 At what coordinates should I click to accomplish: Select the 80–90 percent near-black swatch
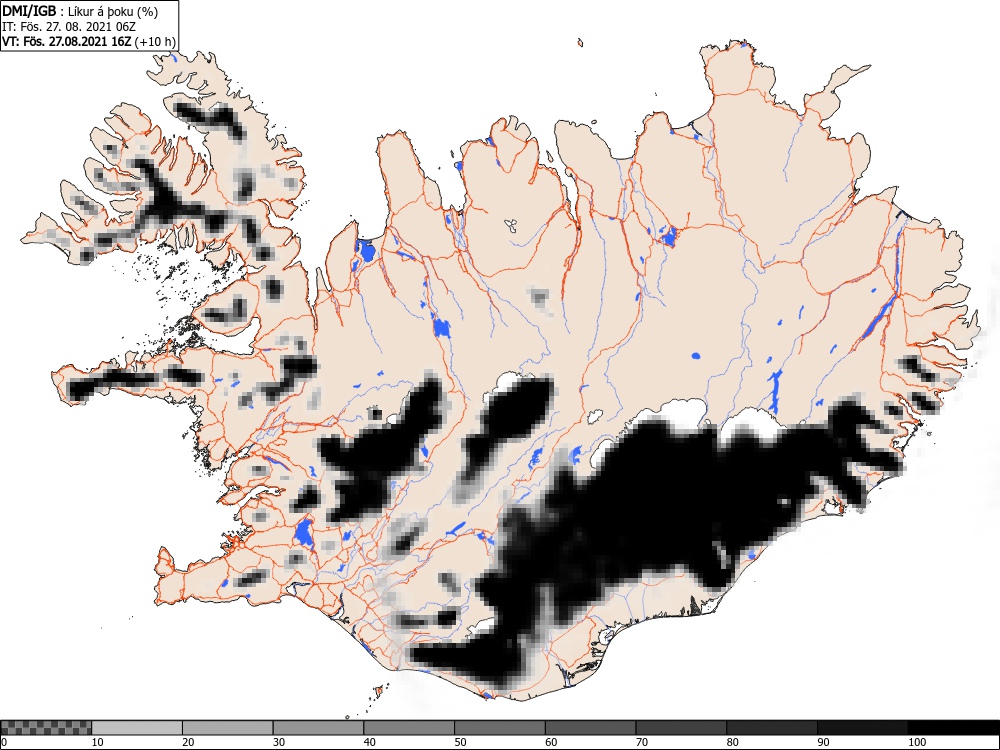[772, 728]
